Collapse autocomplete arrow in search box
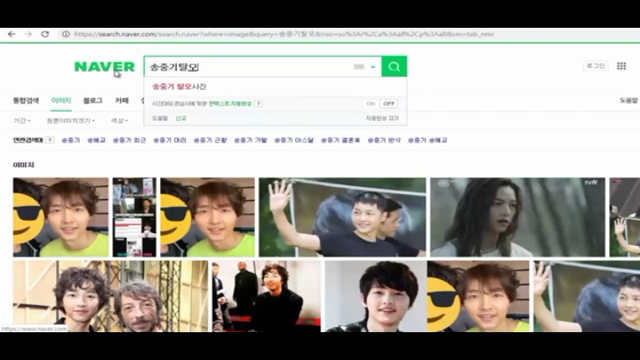The image size is (640, 360). click(x=373, y=67)
